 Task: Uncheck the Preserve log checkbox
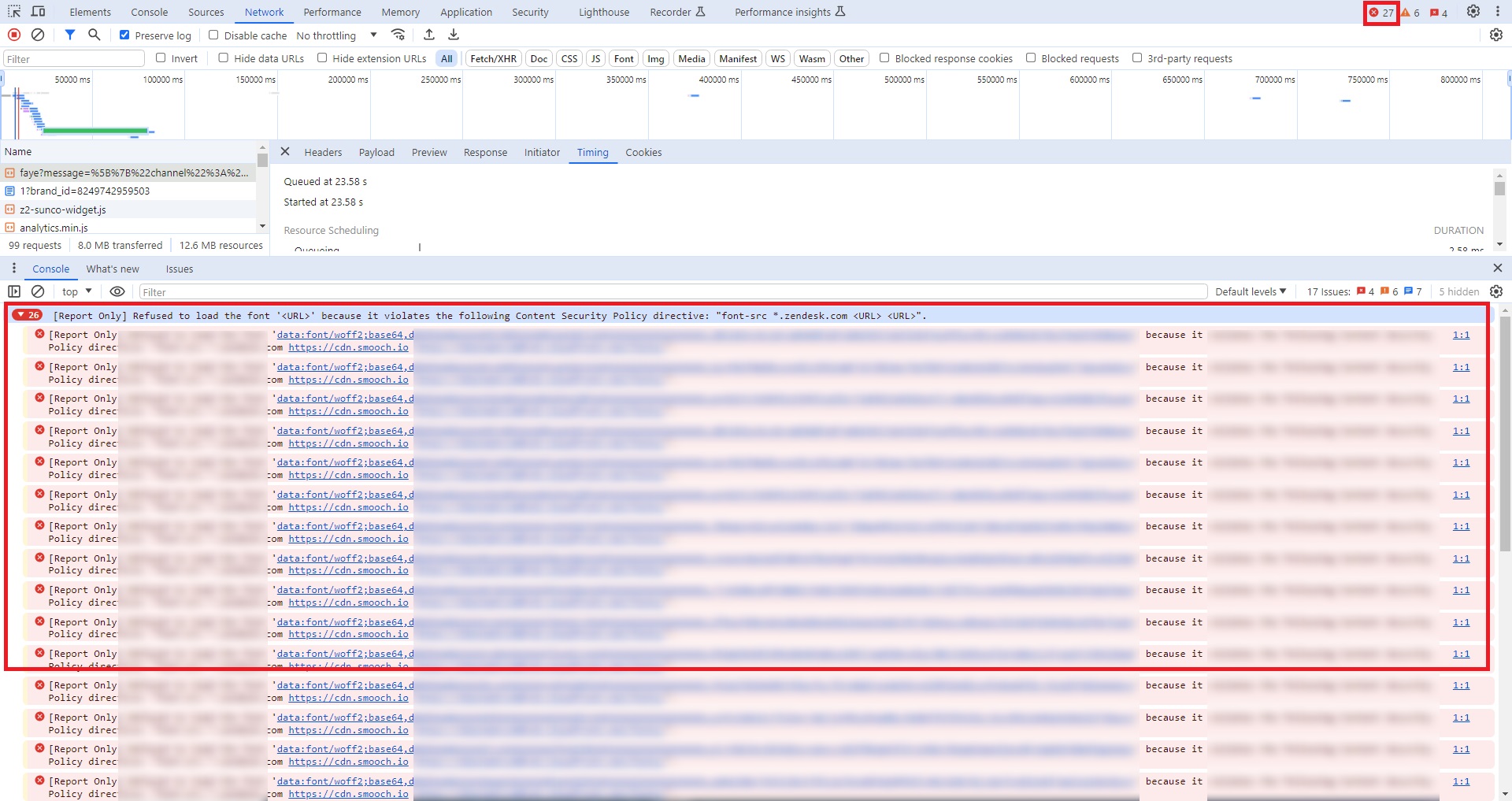coord(124,35)
